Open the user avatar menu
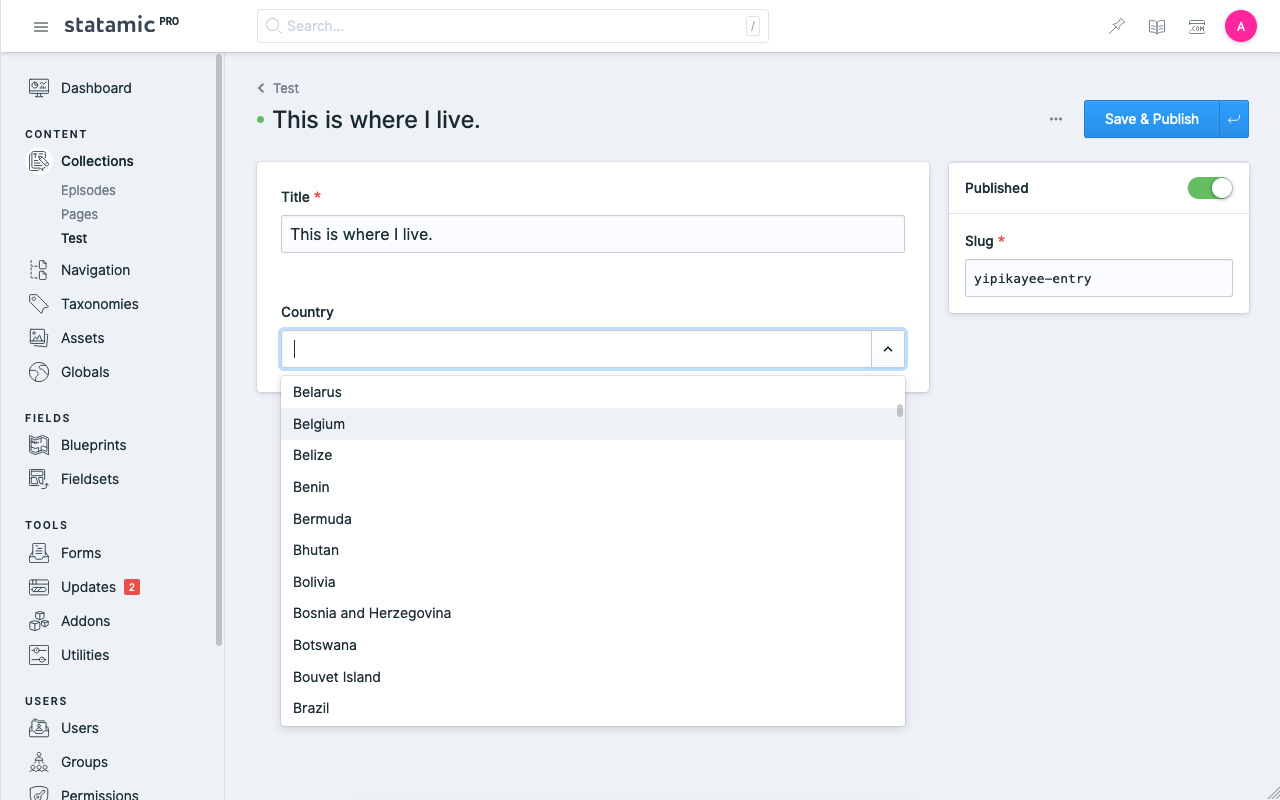 pos(1240,27)
